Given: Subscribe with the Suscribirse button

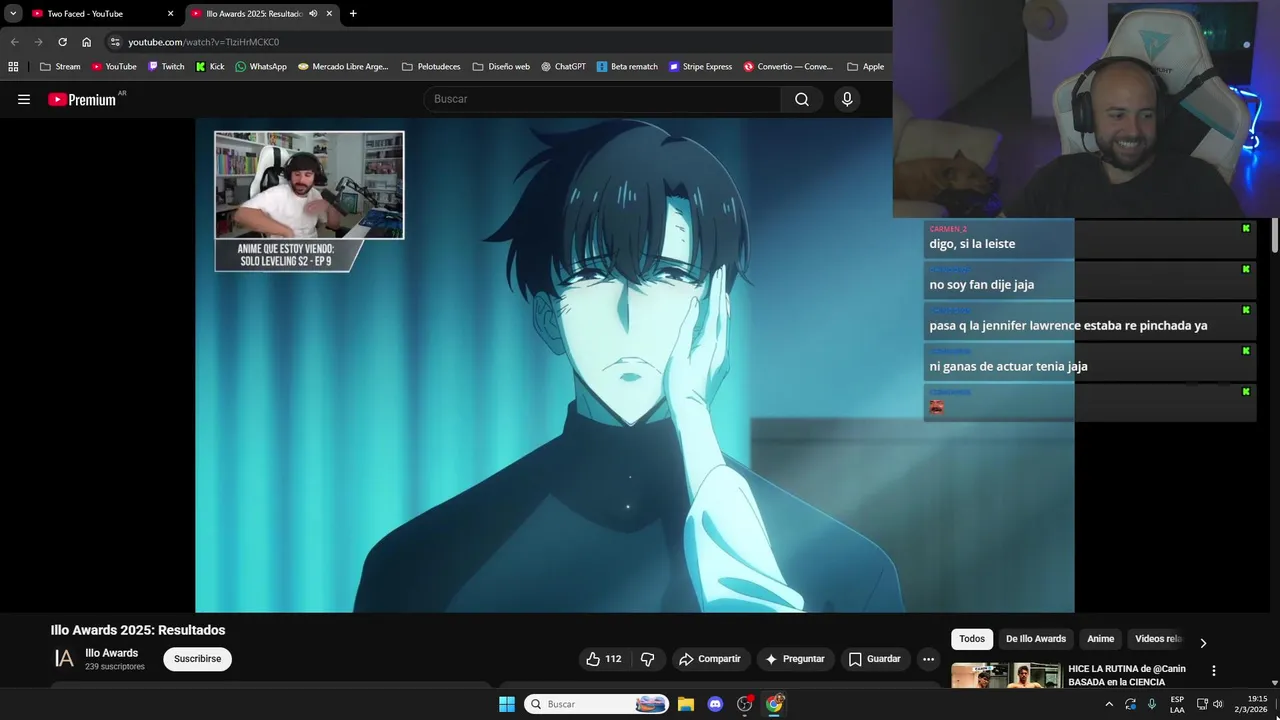Looking at the screenshot, I should point(198,659).
